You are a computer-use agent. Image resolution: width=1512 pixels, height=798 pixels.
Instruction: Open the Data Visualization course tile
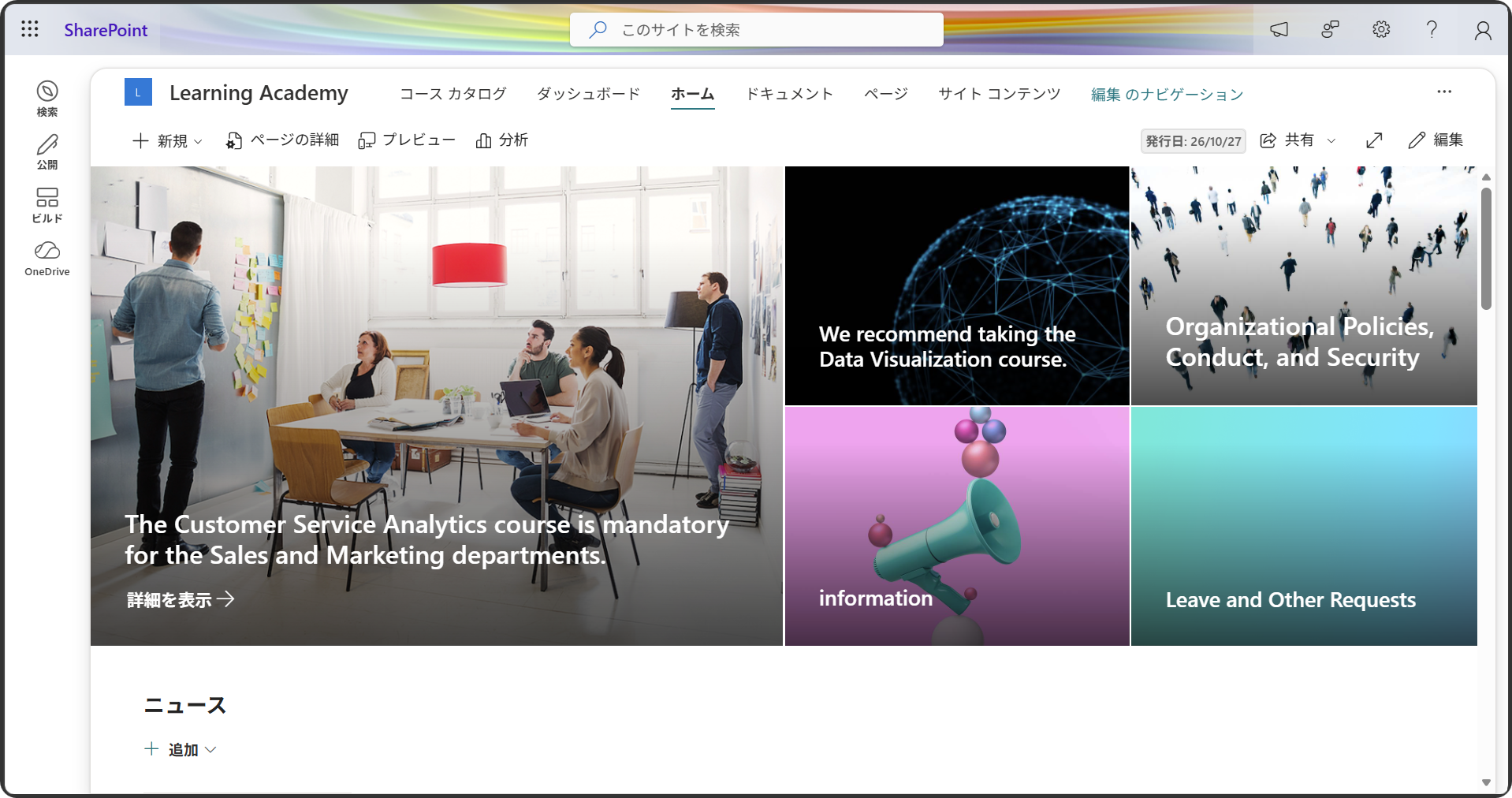click(x=957, y=285)
